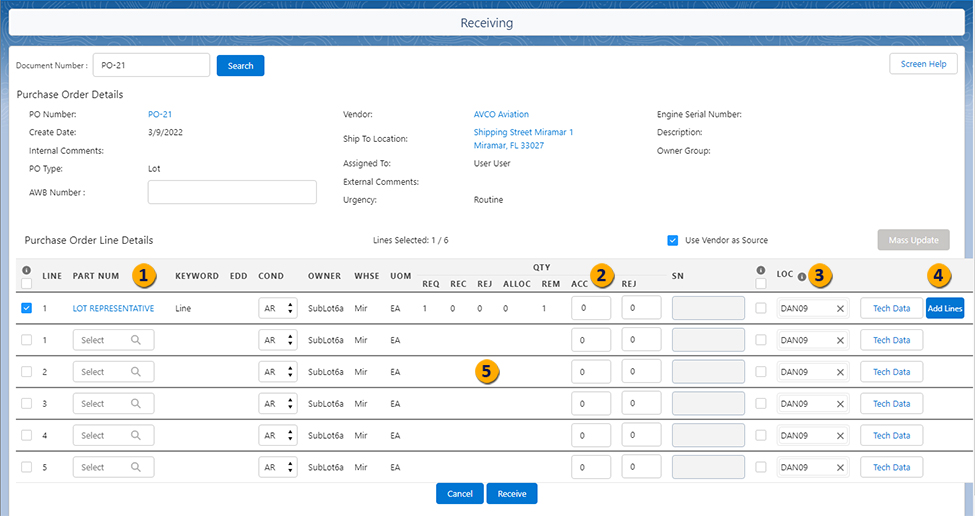Open Tech Data for line 2
This screenshot has width=975, height=516.
click(x=891, y=372)
